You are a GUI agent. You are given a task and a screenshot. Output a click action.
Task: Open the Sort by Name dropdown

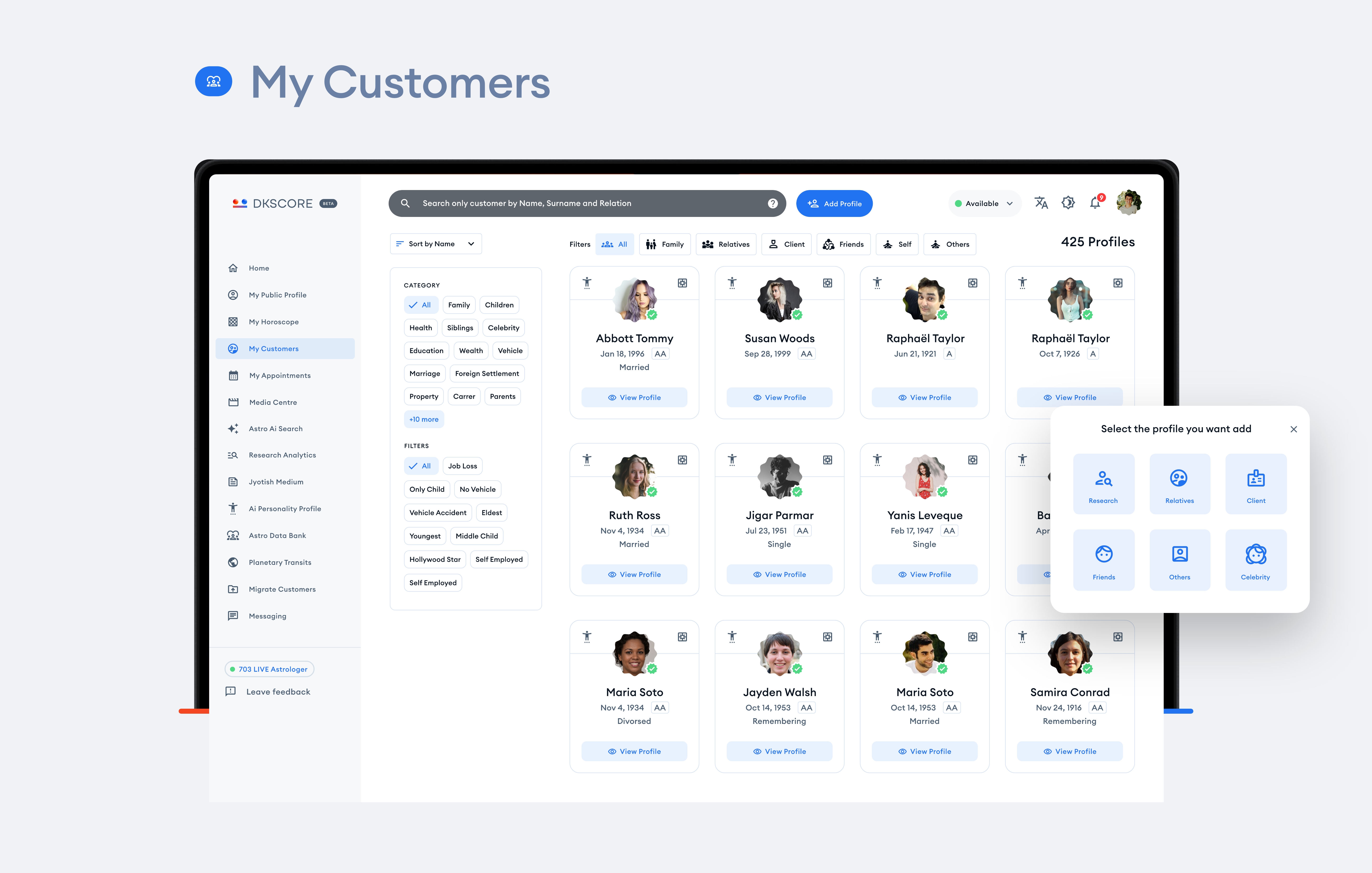(436, 244)
